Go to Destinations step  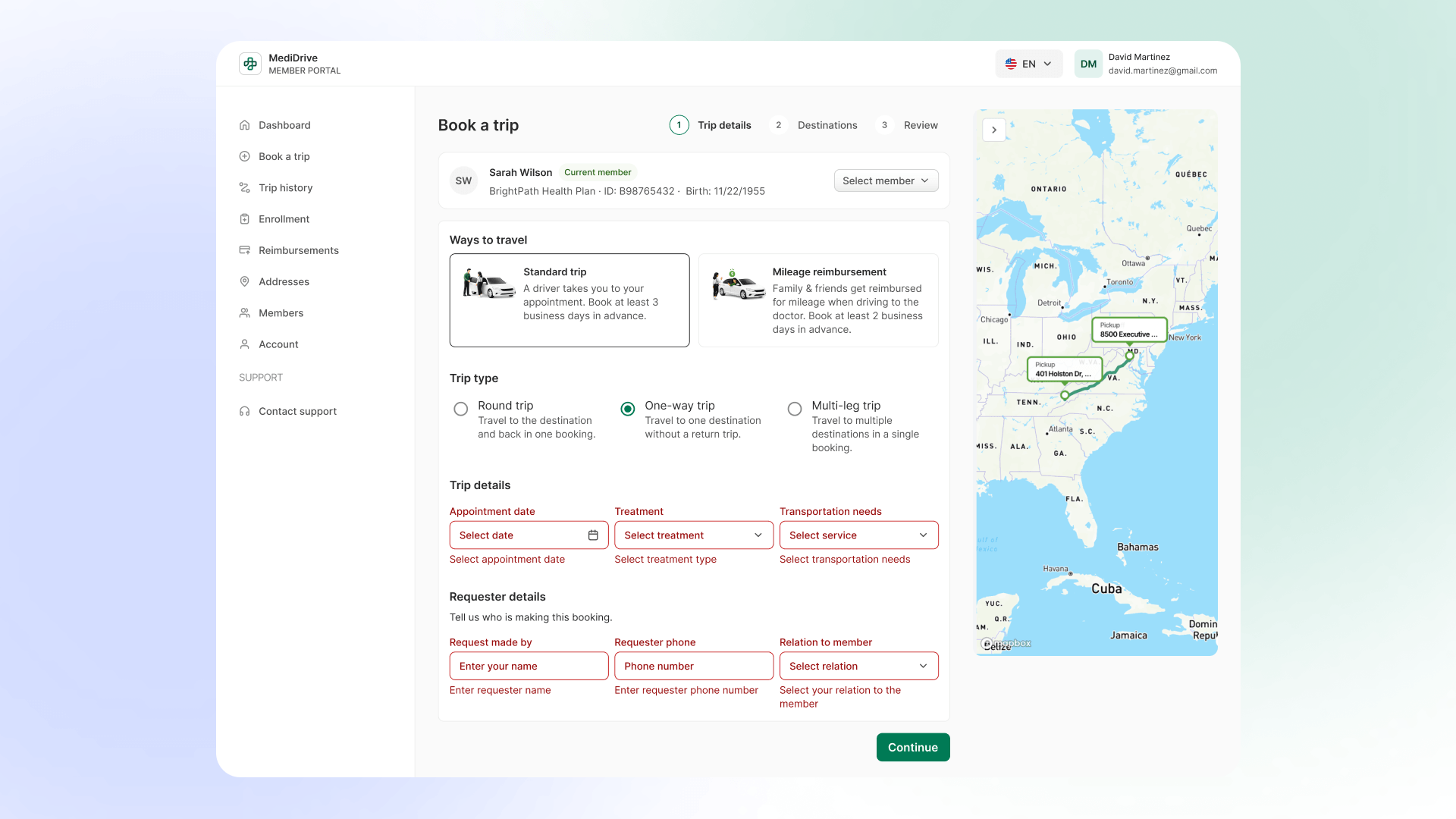click(813, 125)
